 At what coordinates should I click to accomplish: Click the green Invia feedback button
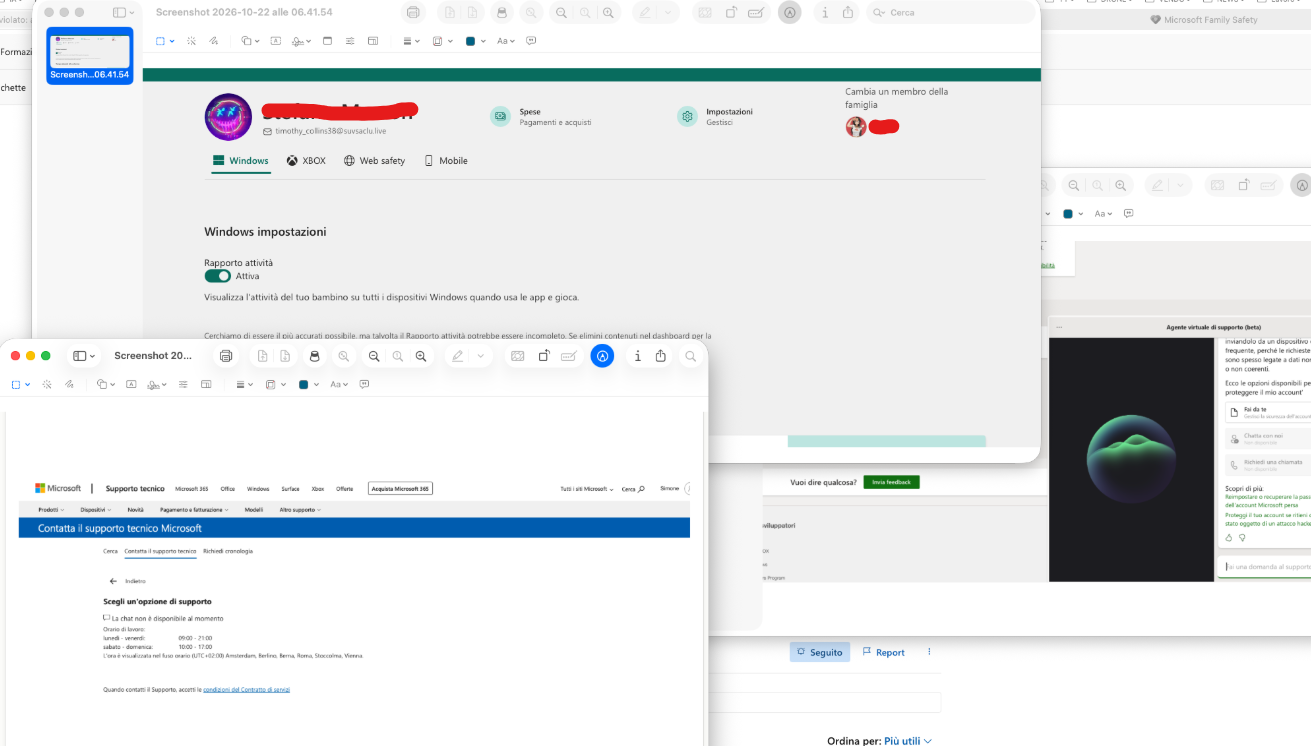coord(891,482)
